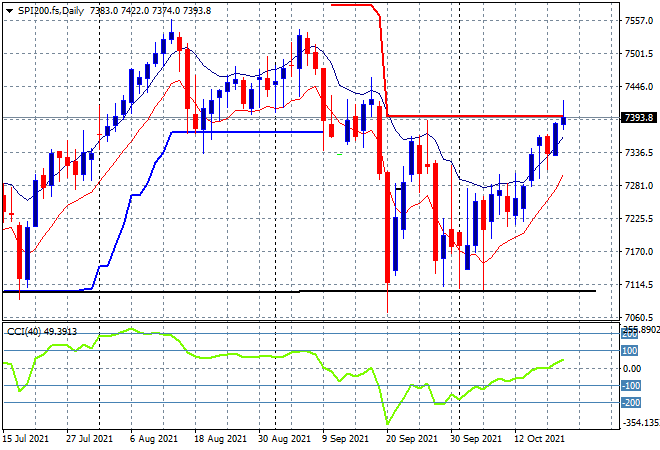Screen dimensions: 660x450
Task: Click the current price label 7393.8
Action: 639,118
